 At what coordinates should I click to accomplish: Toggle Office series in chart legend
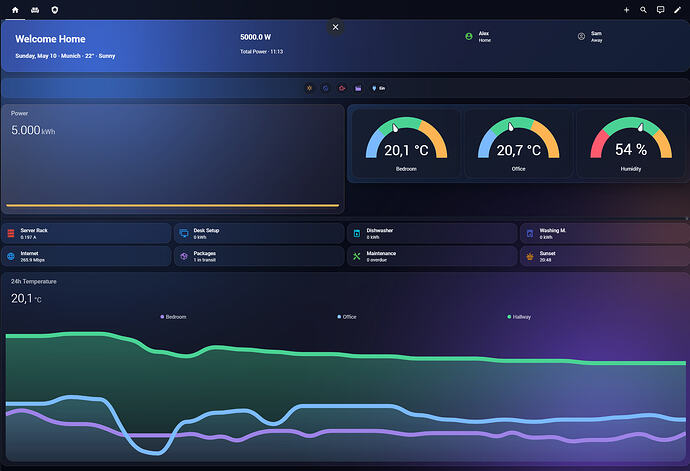point(347,317)
